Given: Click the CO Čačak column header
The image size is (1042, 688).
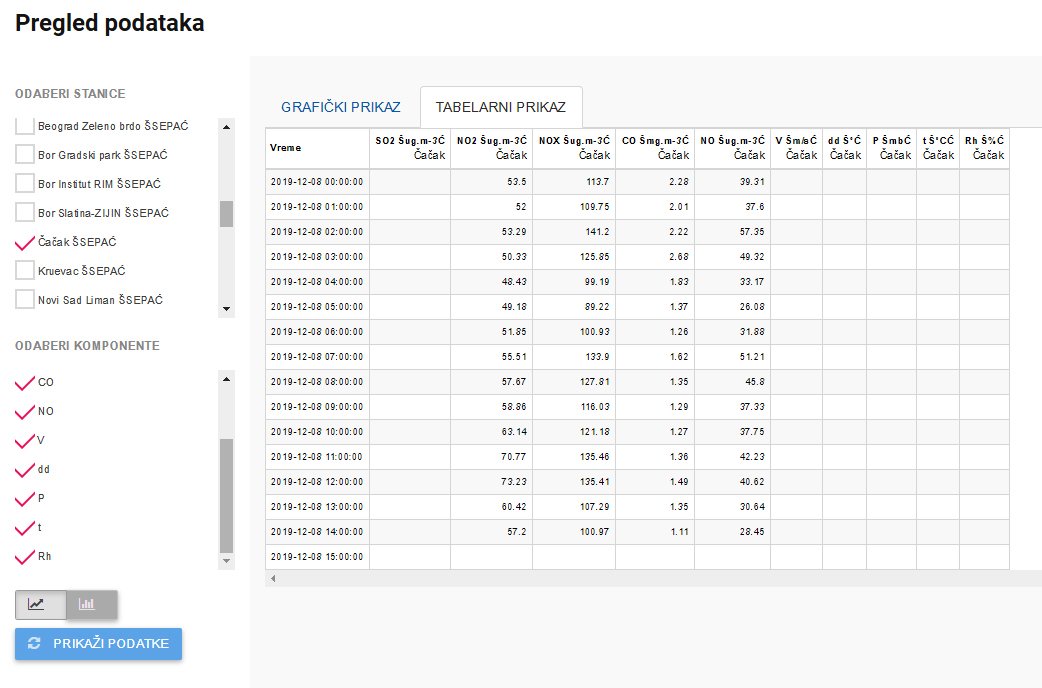Looking at the screenshot, I should tap(655, 148).
